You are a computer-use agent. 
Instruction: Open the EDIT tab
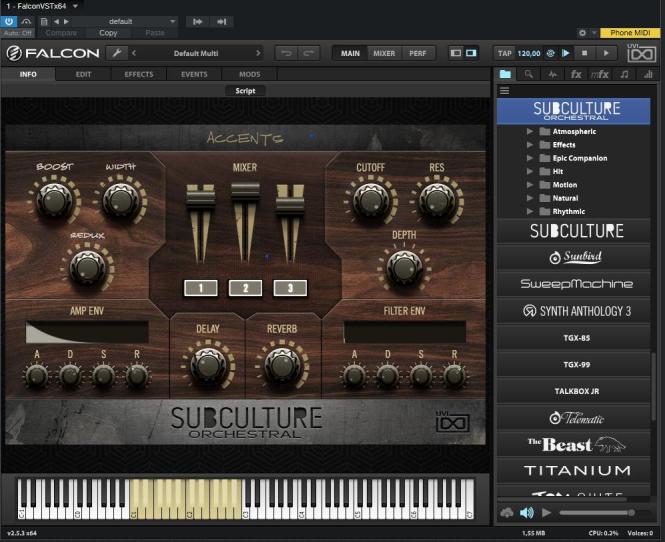[x=84, y=74]
